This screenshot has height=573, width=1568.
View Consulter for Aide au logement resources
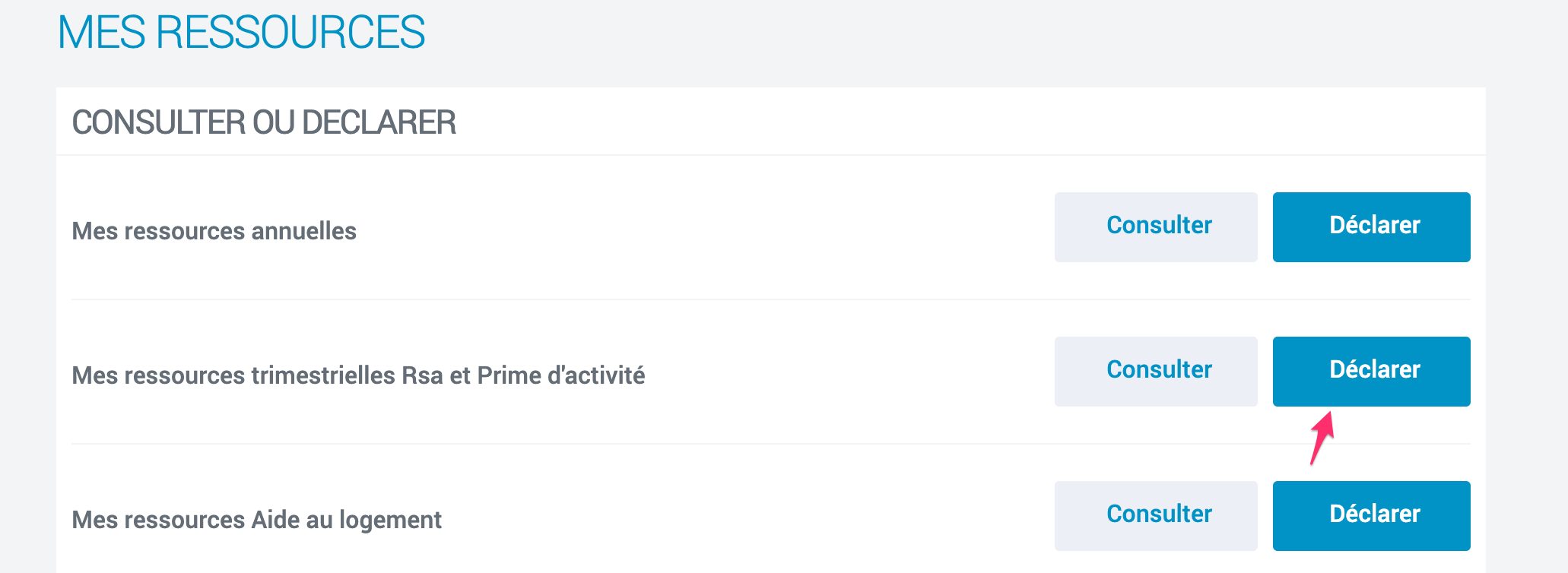(x=1156, y=515)
